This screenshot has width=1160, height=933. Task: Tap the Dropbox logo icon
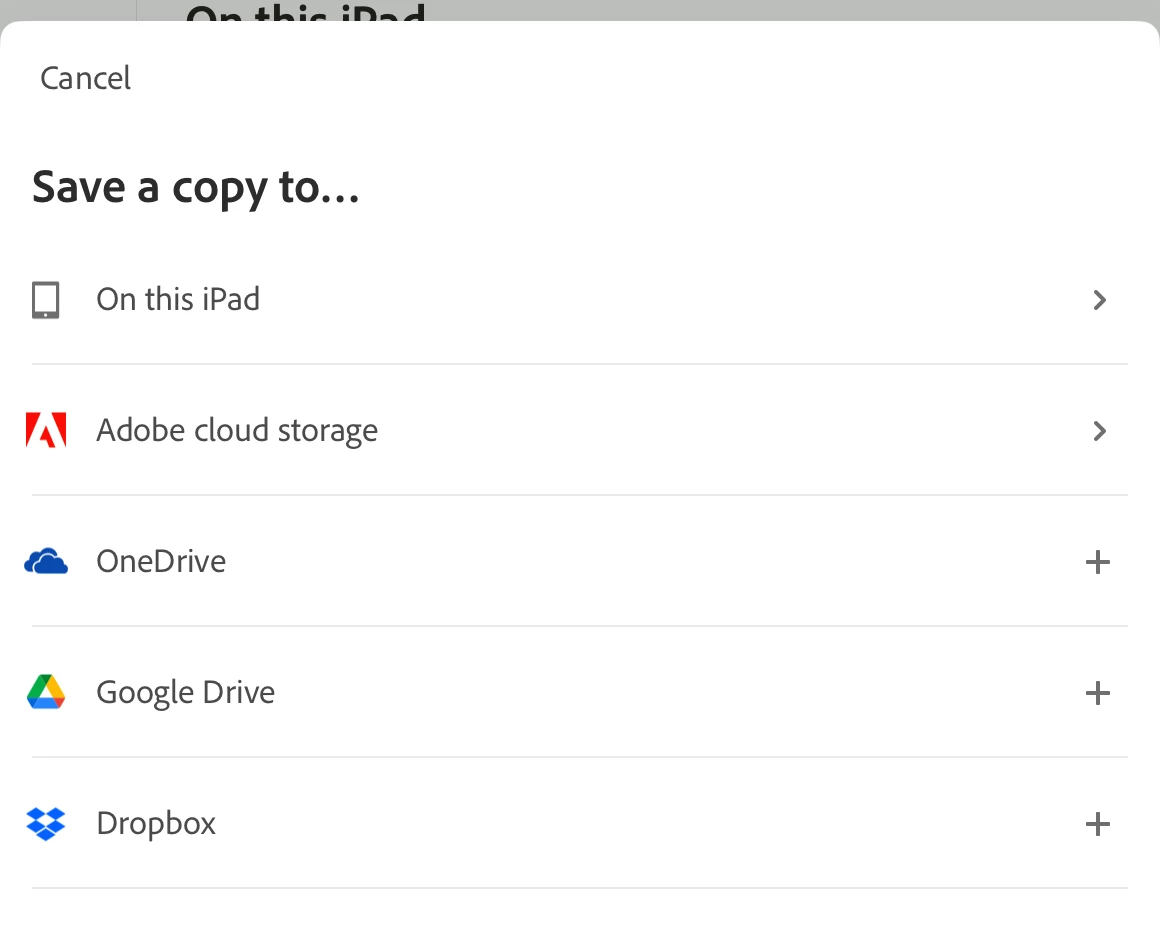46,823
